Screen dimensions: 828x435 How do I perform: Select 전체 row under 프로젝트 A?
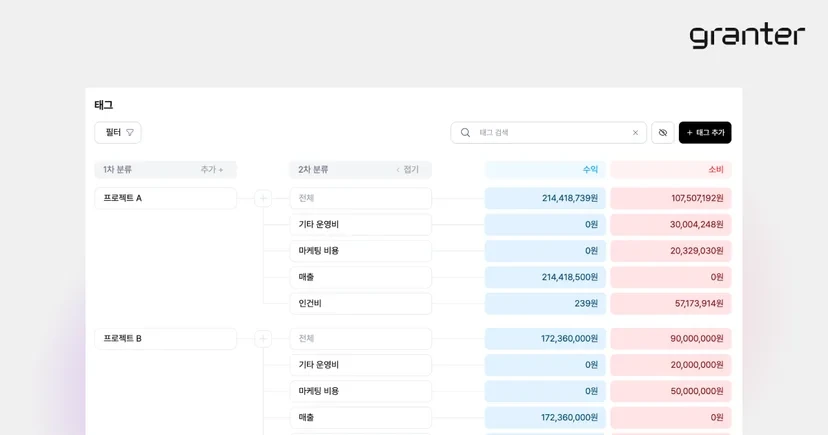(x=361, y=198)
